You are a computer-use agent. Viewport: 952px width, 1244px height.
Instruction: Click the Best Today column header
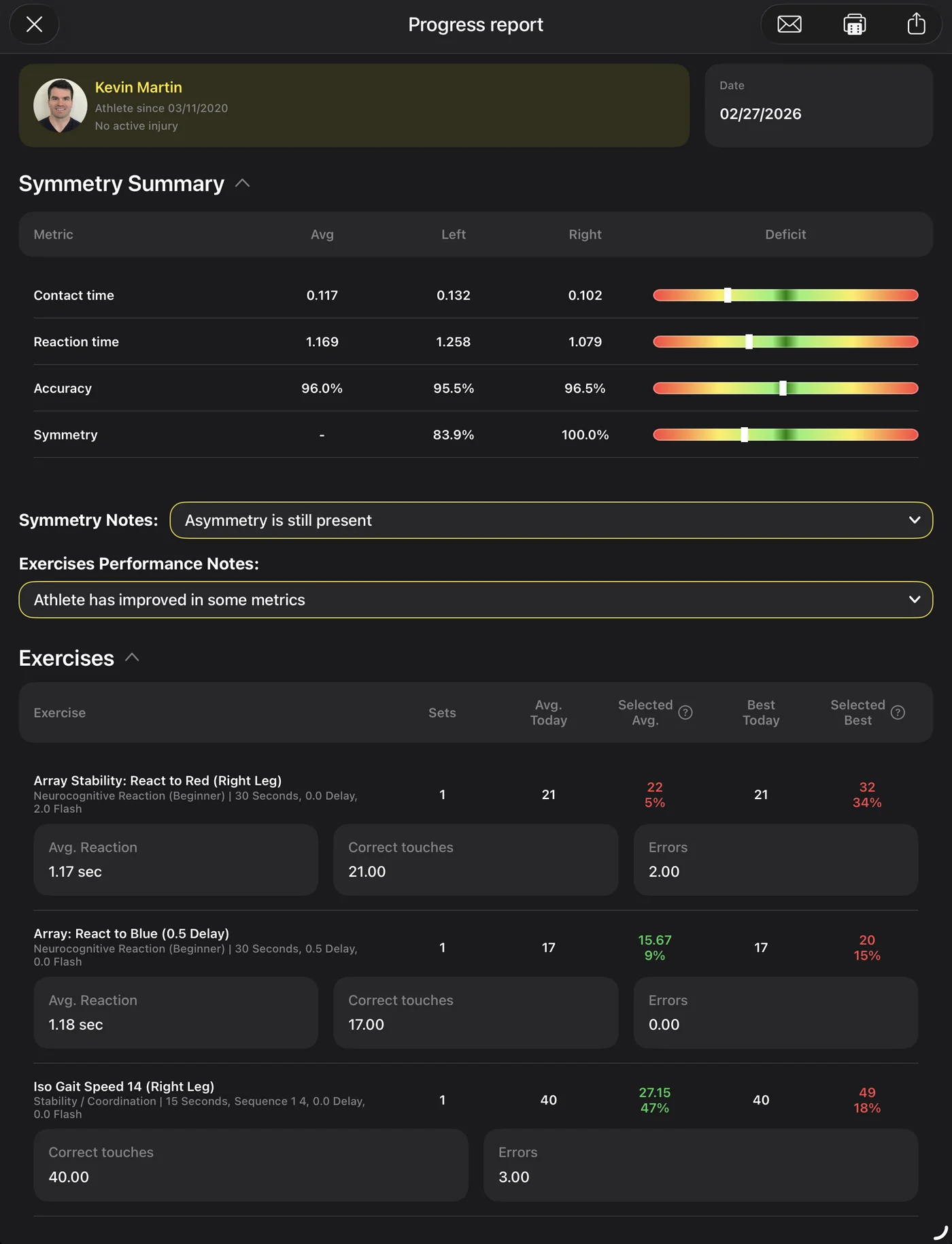[761, 713]
